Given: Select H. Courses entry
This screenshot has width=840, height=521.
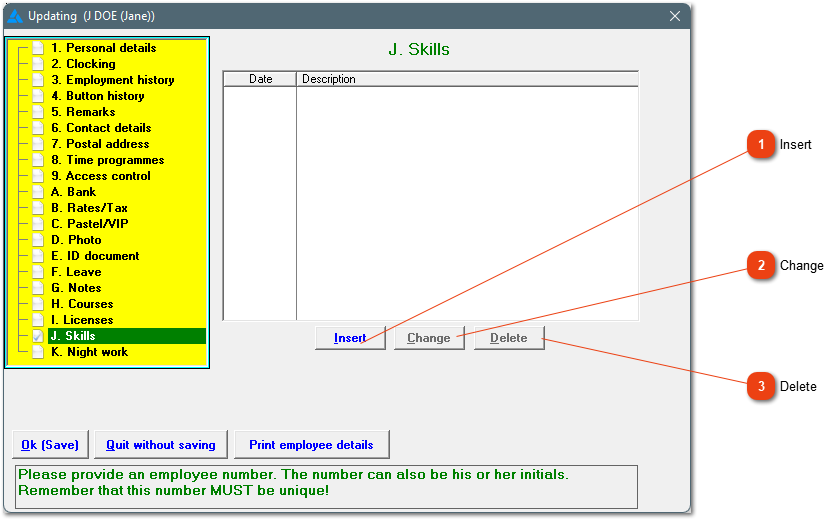Looking at the screenshot, I should [x=82, y=305].
